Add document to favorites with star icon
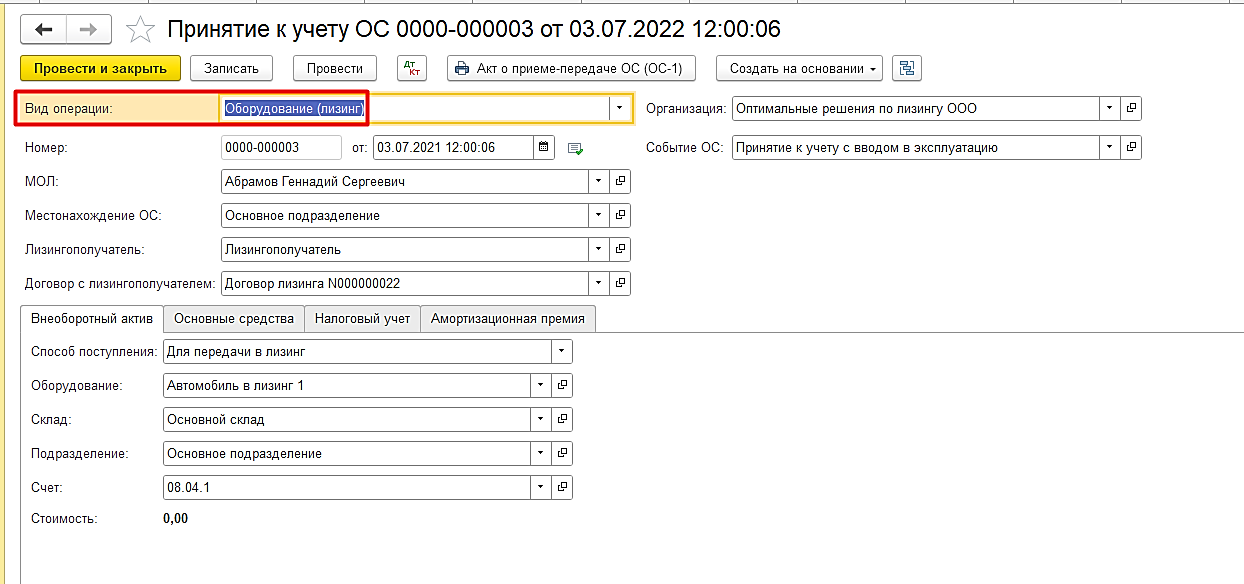This screenshot has width=1244, height=584. (x=141, y=30)
